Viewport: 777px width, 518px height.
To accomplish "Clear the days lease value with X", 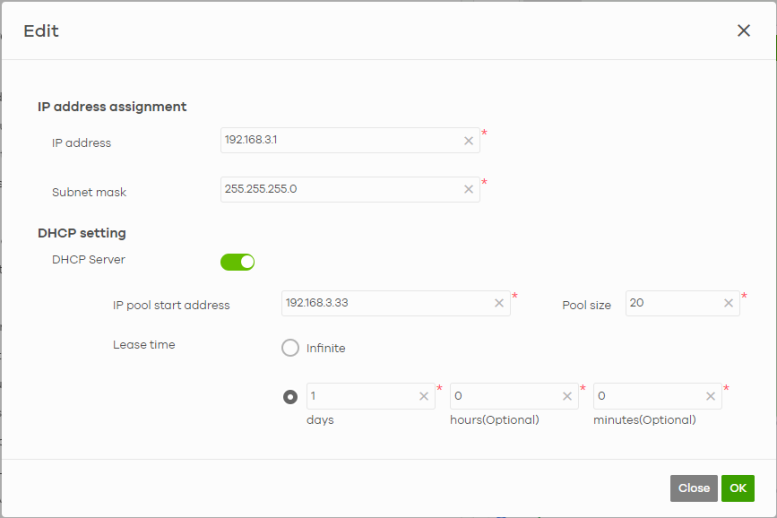I will [x=424, y=397].
